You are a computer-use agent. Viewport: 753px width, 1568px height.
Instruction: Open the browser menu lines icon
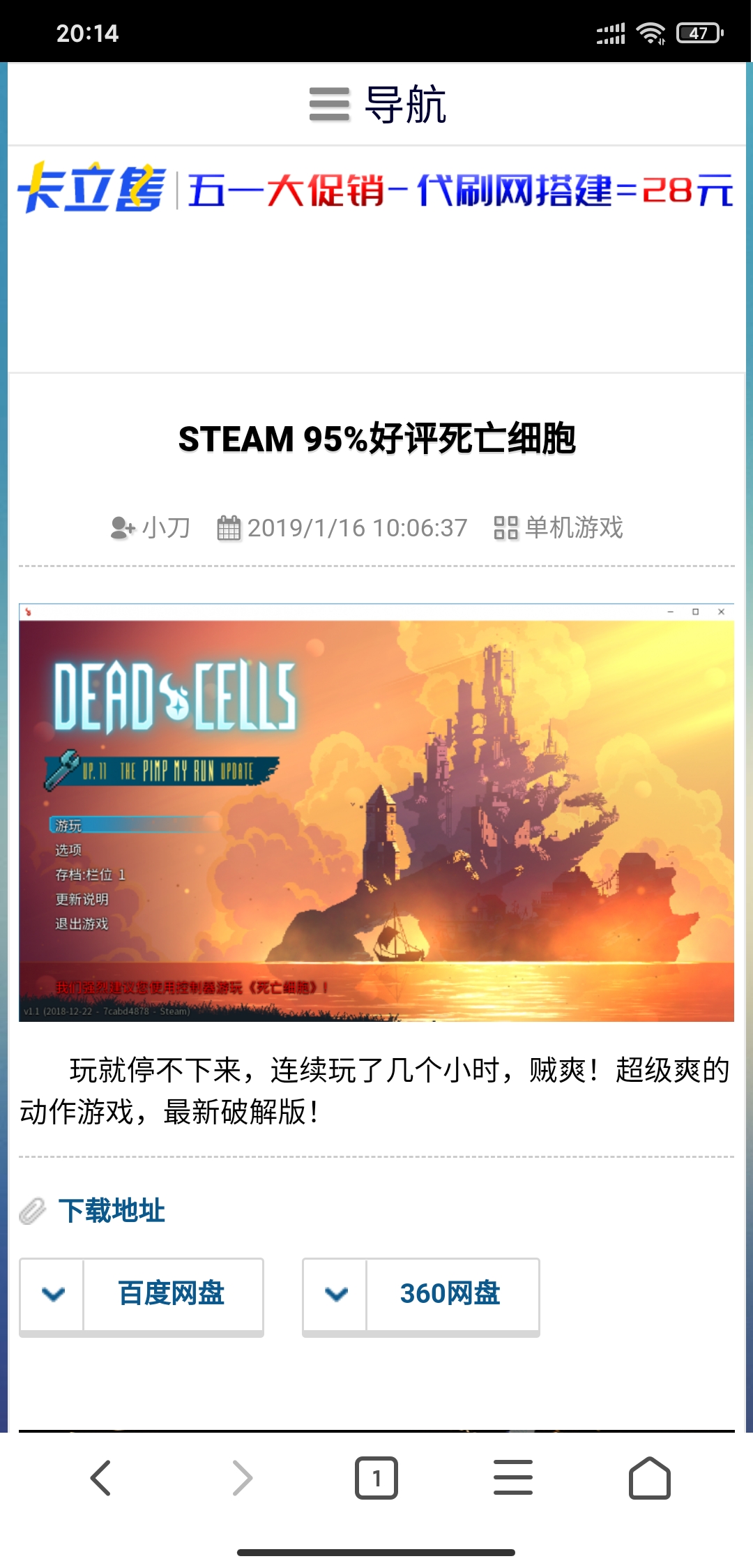pyautogui.click(x=513, y=1477)
